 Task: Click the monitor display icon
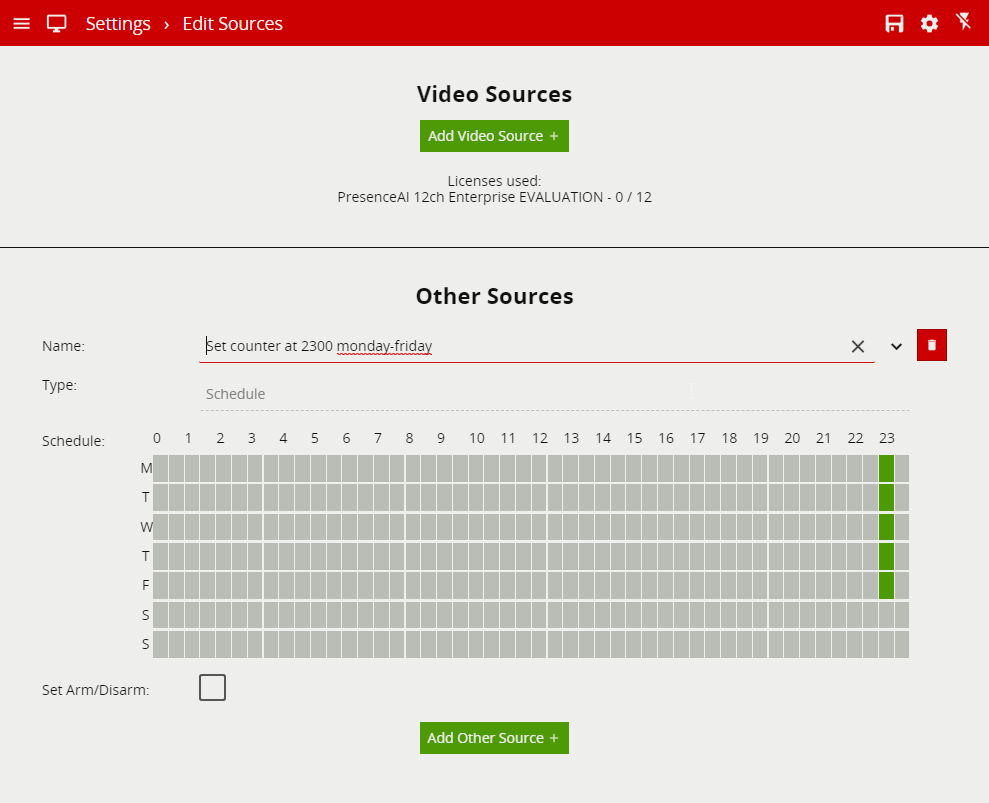pos(56,23)
